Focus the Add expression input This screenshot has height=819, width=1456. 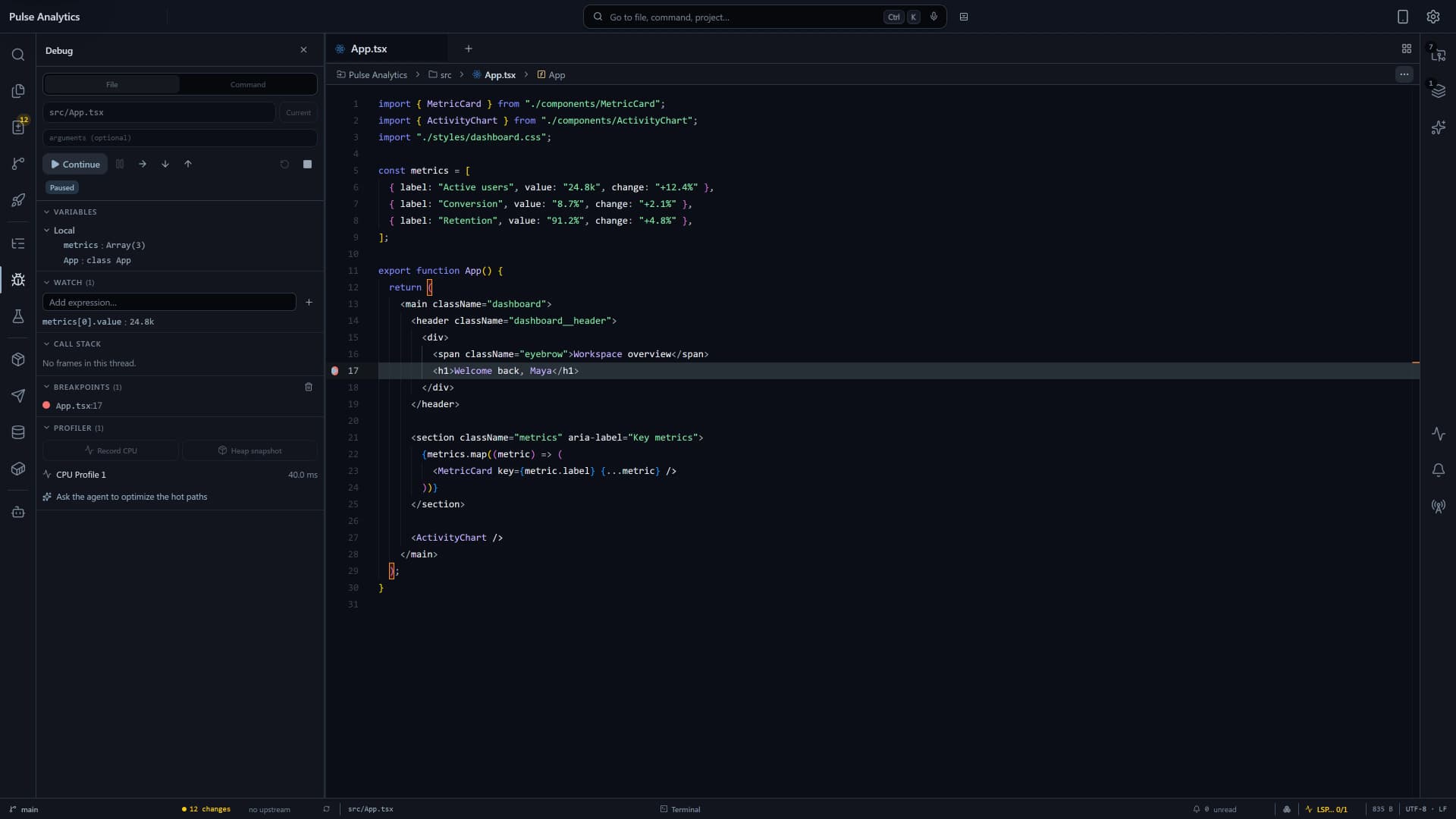(169, 302)
